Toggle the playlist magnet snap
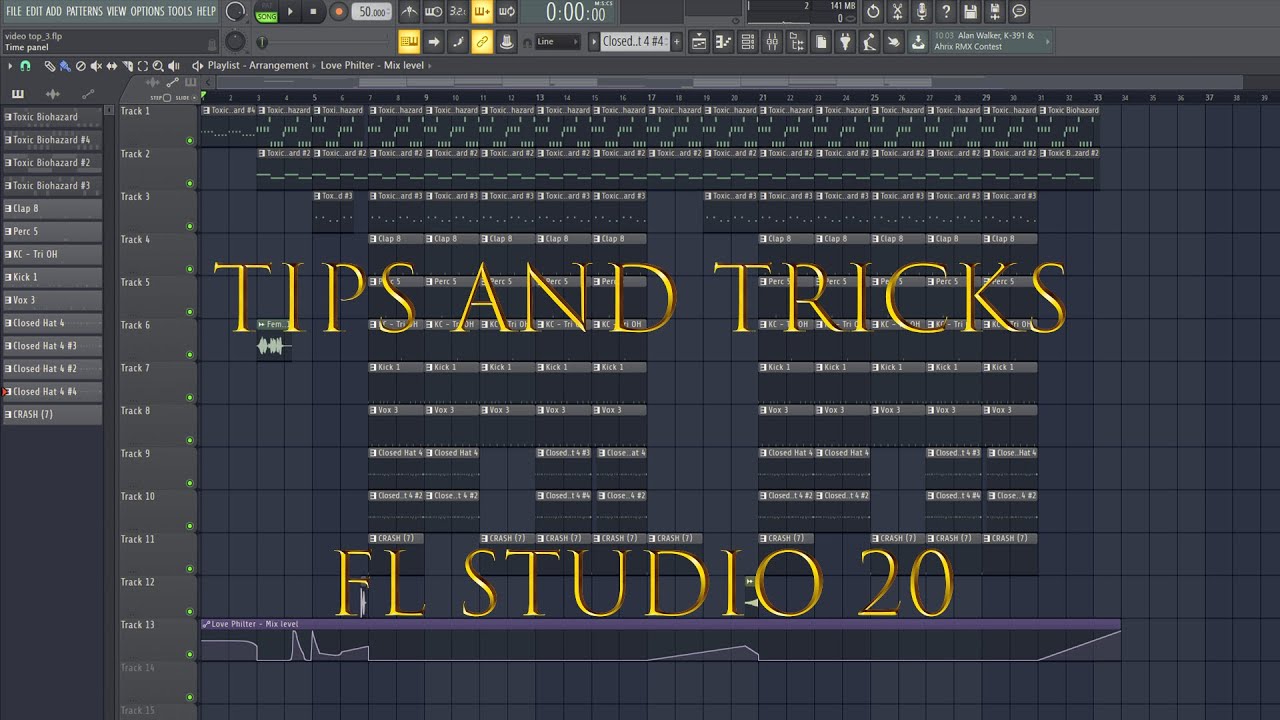This screenshot has height=720, width=1280. tap(25, 66)
